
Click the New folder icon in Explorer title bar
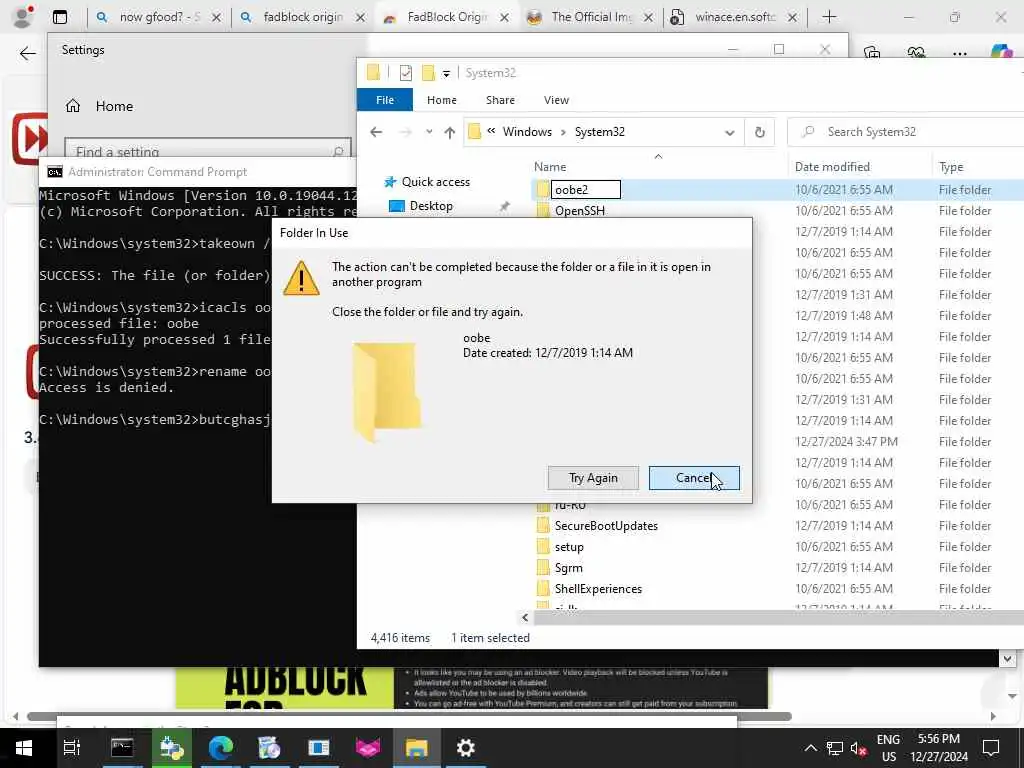click(428, 72)
